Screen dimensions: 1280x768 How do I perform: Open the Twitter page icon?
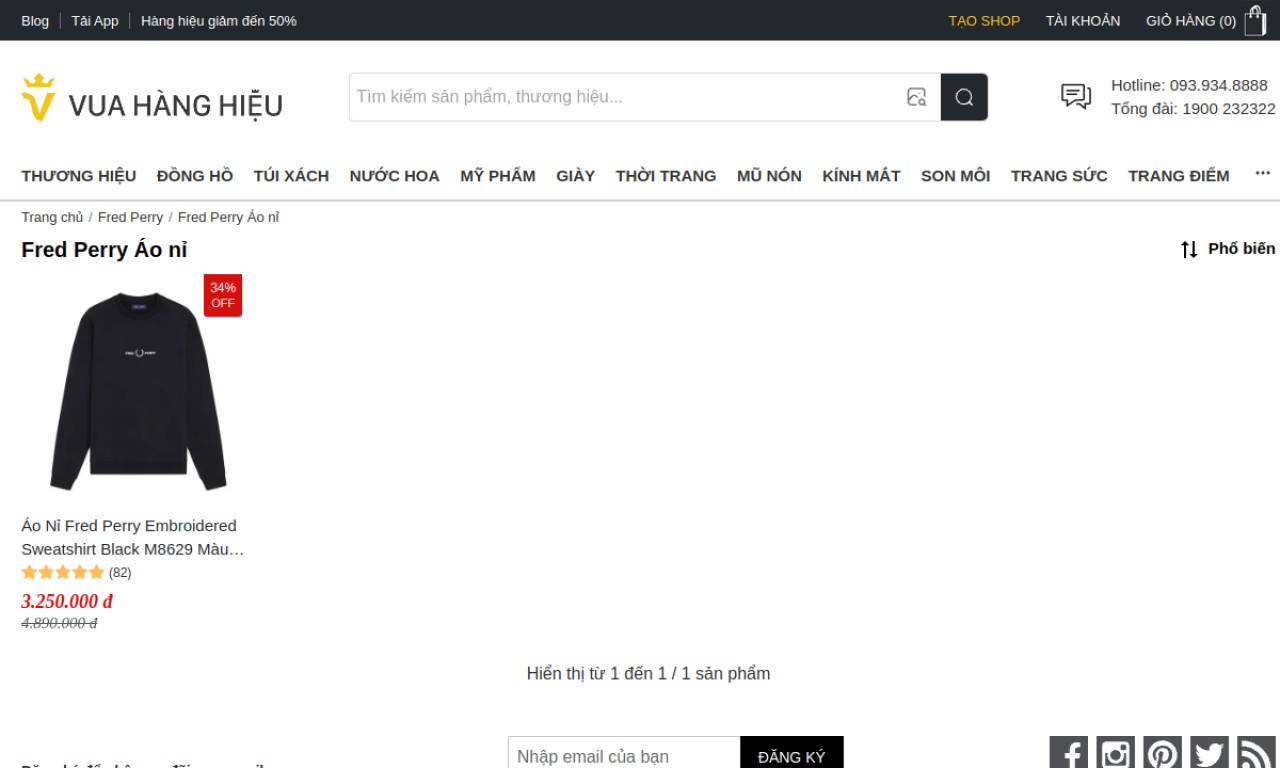(1210, 754)
